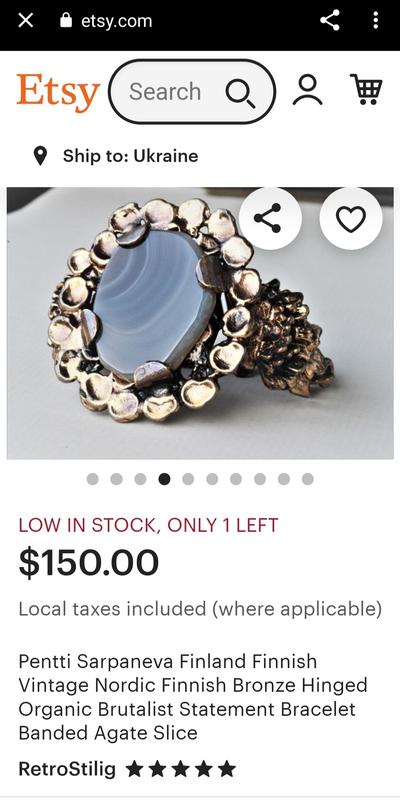Screen dimensions: 400x800
Task: Share this listing using the image share button
Action: [x=270, y=218]
